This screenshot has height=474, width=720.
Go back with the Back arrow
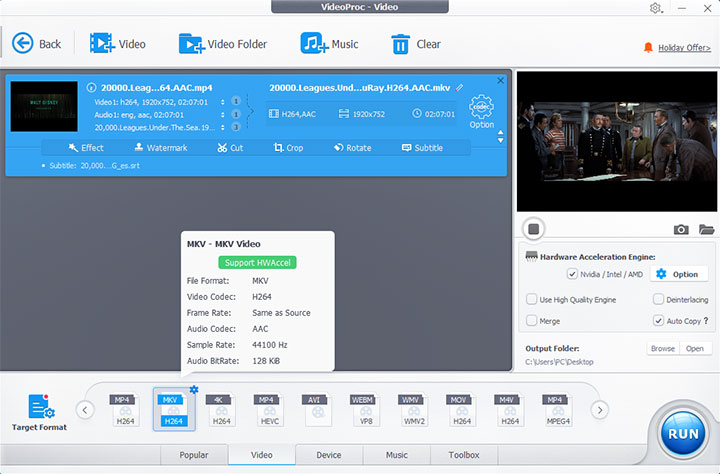(x=36, y=44)
